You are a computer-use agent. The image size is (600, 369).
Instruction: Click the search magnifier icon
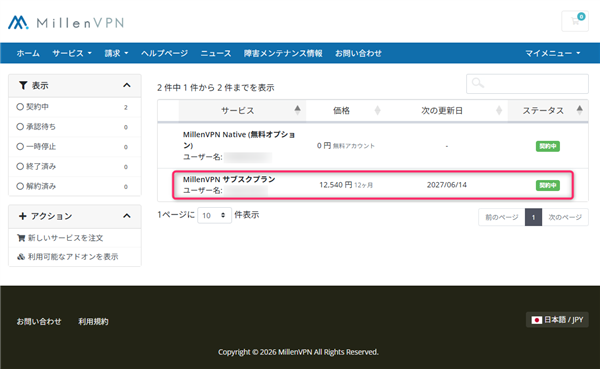click(478, 83)
